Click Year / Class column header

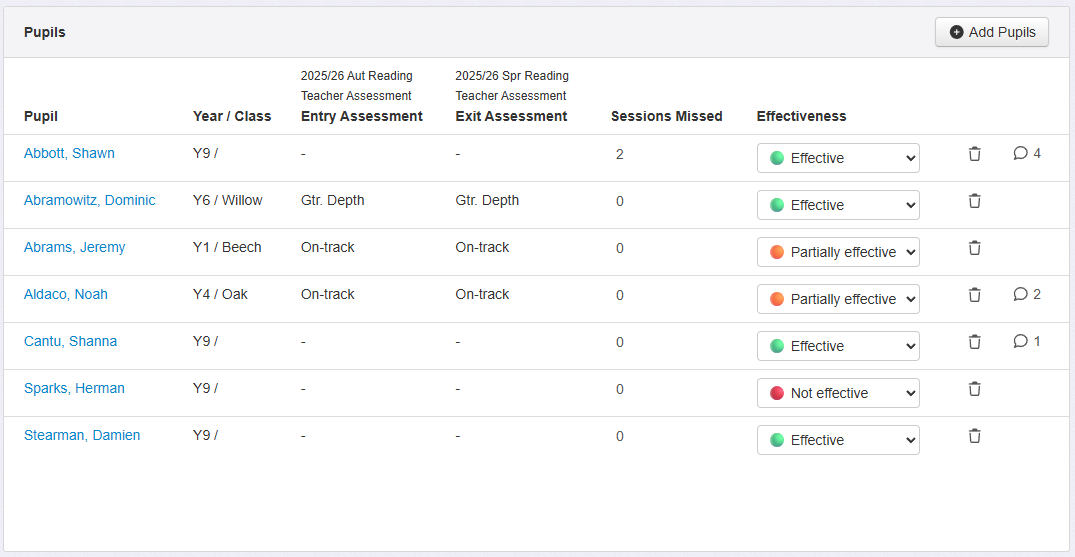tap(232, 117)
